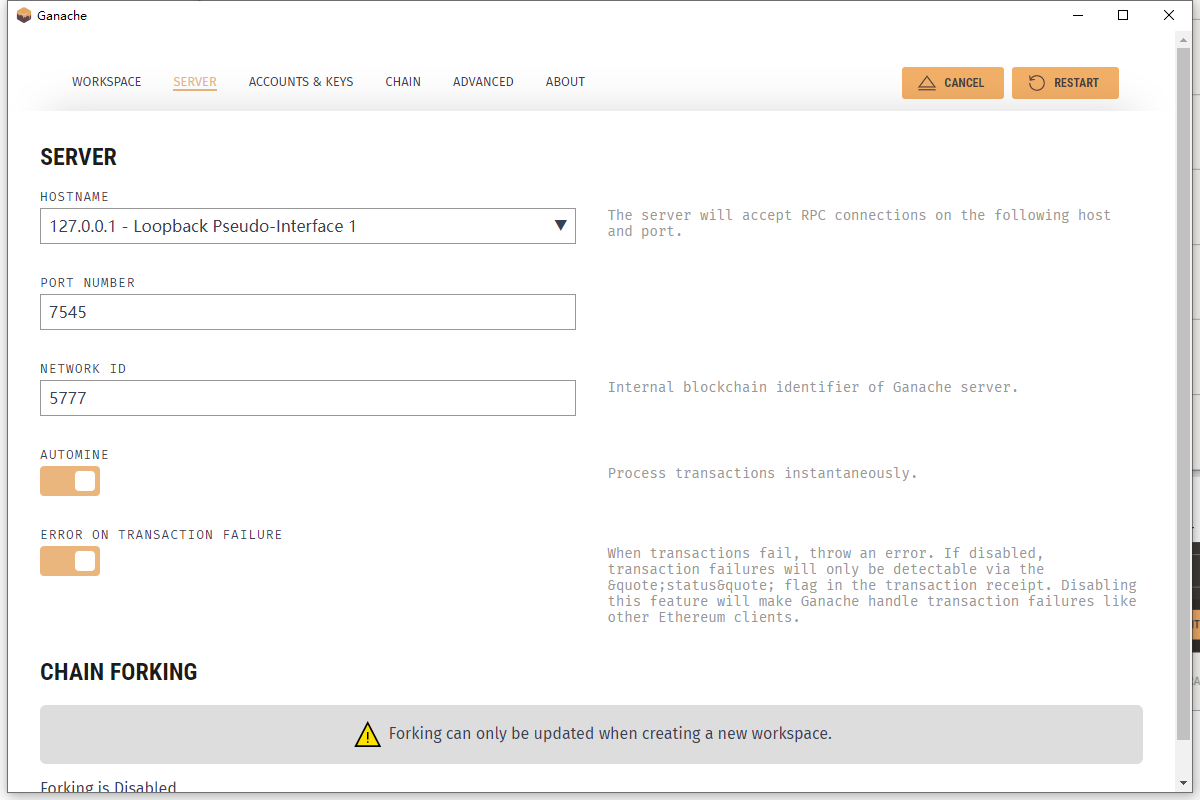Viewport: 1200px width, 800px height.
Task: Click the SERVER section heading
Action: [x=78, y=157]
